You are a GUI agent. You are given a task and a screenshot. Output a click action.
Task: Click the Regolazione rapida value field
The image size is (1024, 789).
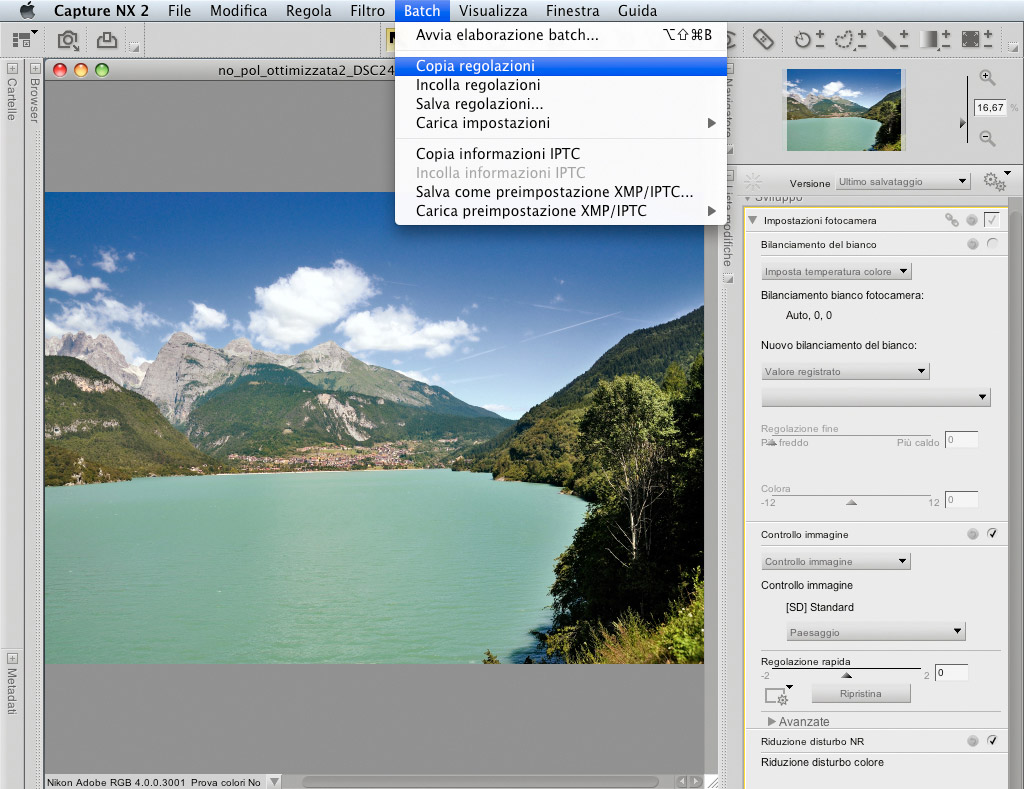tap(952, 673)
